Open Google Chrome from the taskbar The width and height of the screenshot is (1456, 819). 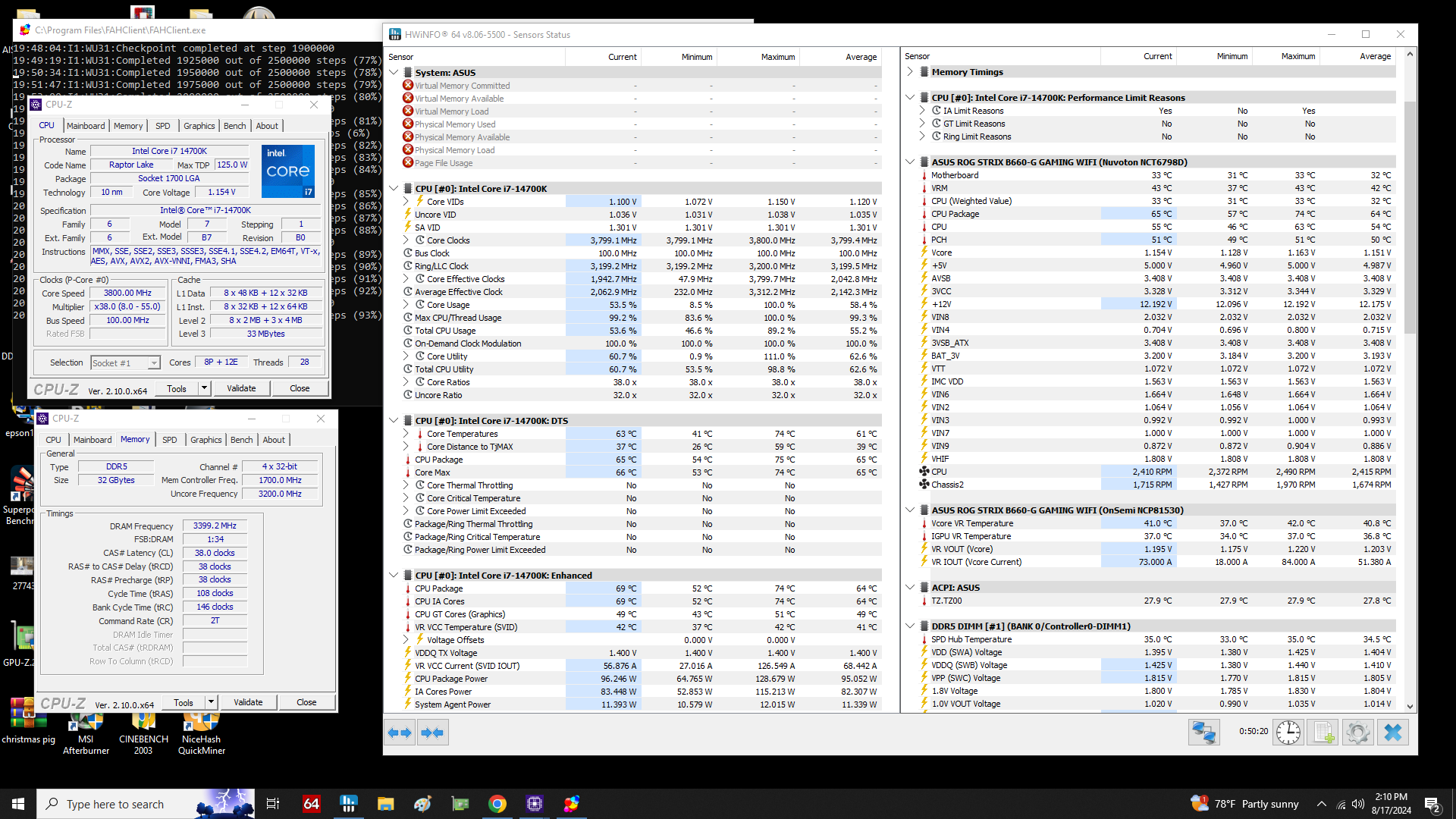click(x=497, y=804)
